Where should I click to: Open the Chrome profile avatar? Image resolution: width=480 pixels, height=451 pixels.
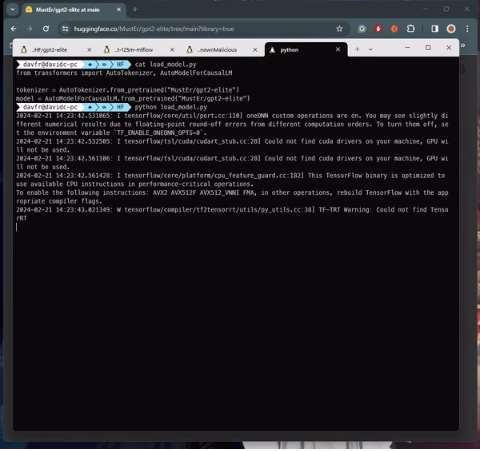451,29
